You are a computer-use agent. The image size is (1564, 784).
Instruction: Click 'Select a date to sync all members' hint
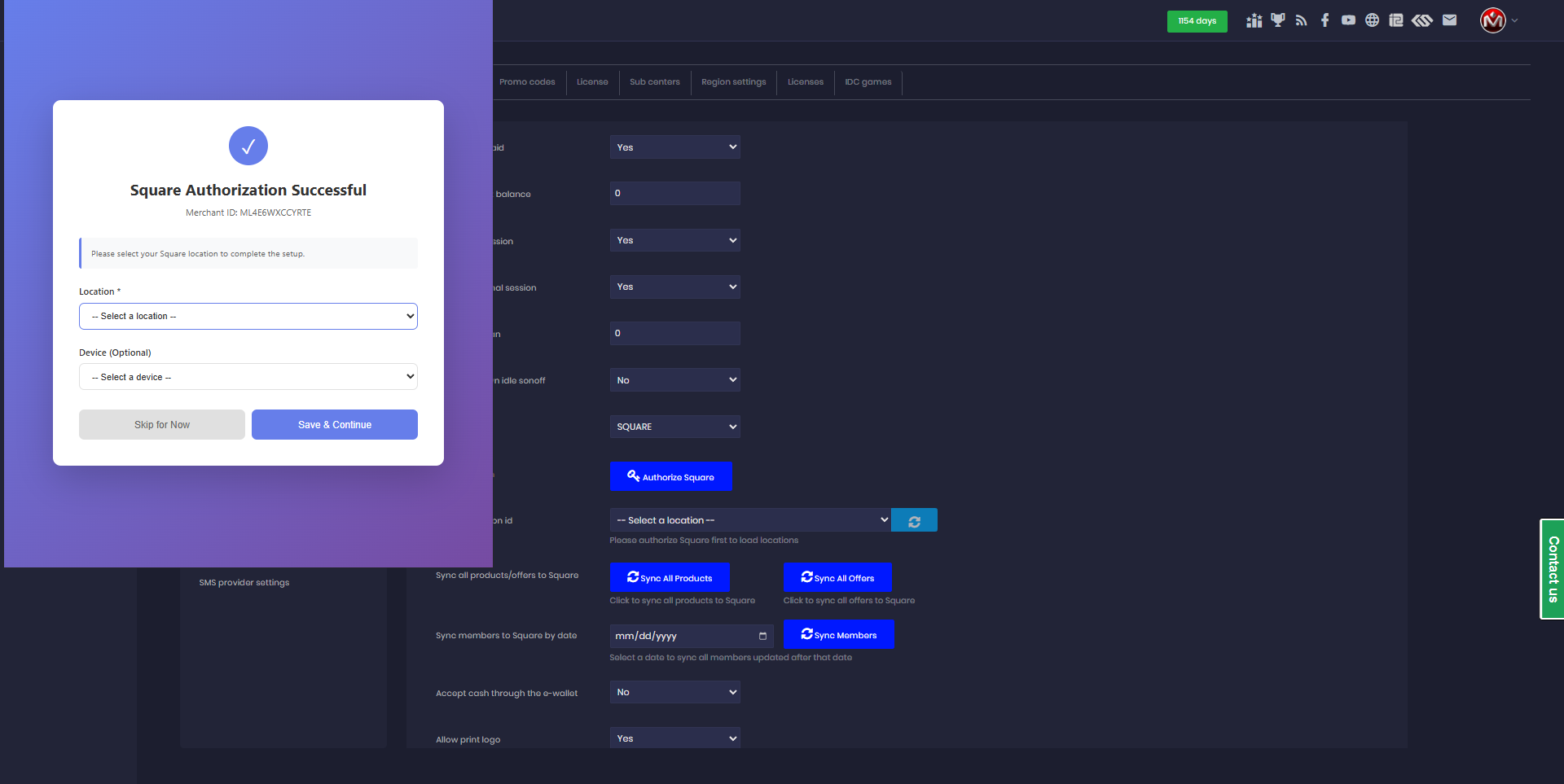point(731,658)
